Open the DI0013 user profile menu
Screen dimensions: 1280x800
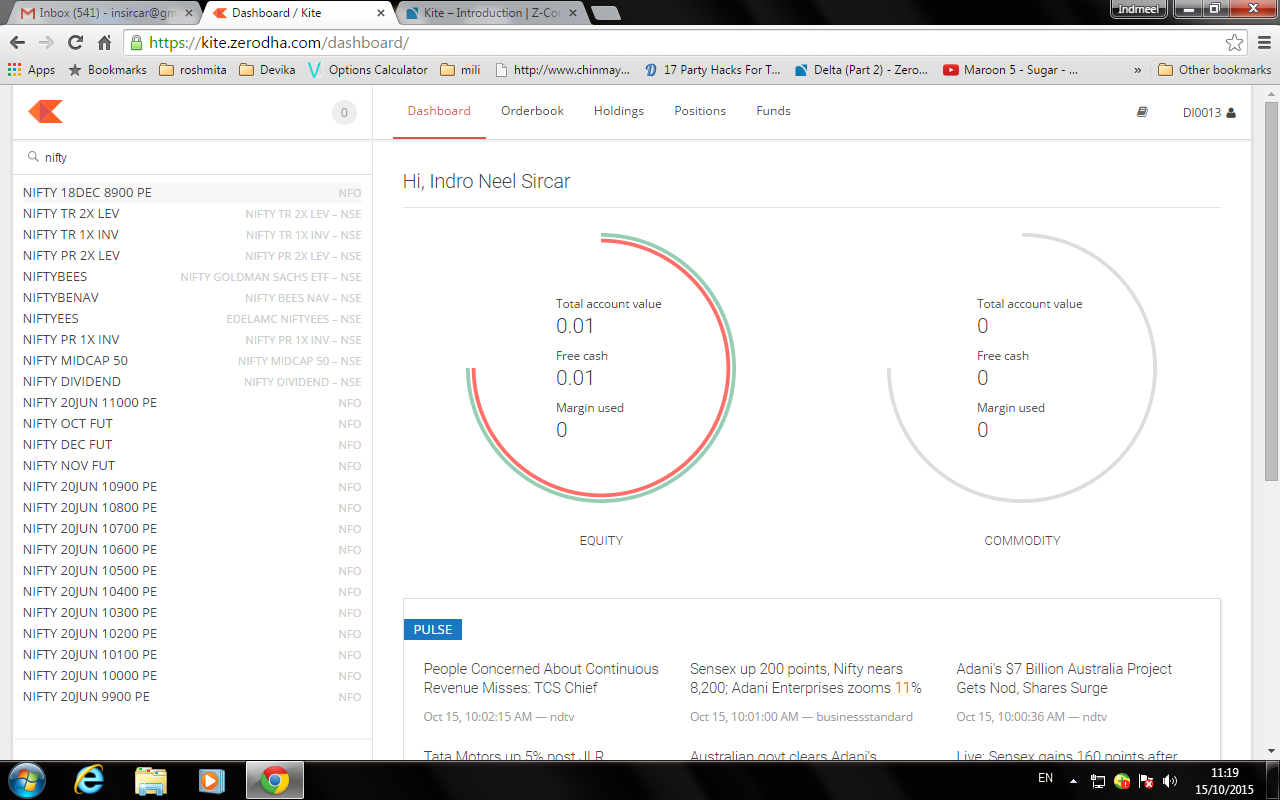point(1209,113)
